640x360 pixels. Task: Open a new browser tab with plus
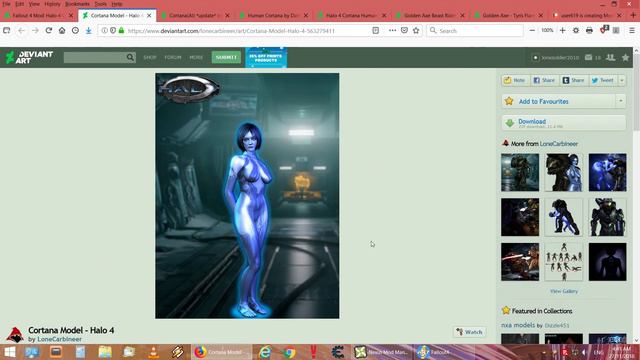pos(633,15)
